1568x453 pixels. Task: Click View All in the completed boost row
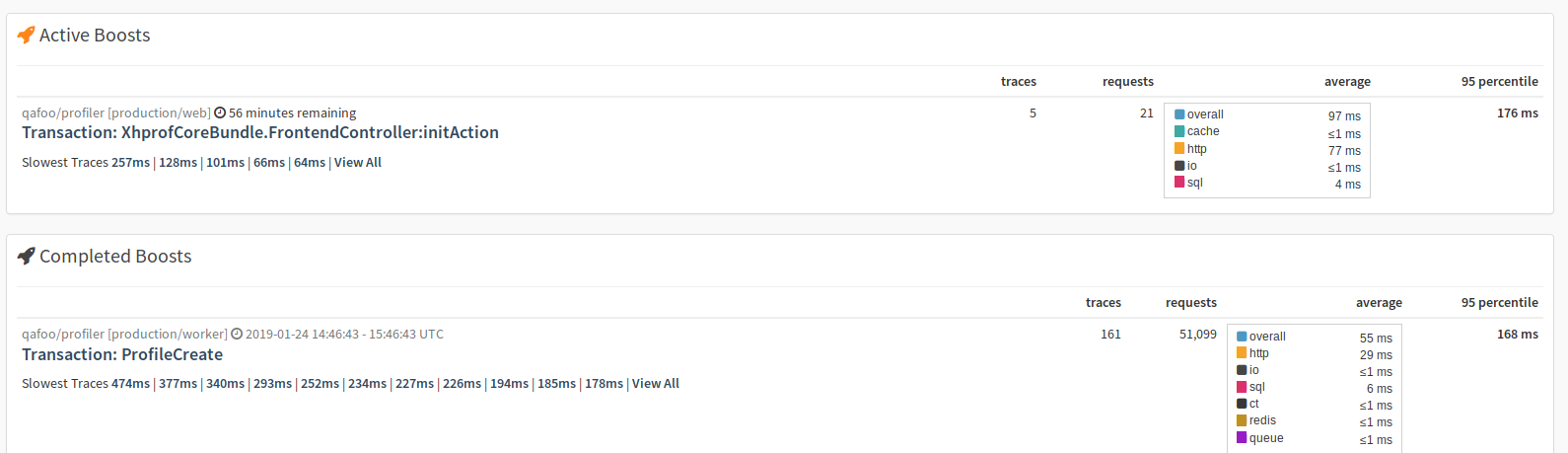656,384
